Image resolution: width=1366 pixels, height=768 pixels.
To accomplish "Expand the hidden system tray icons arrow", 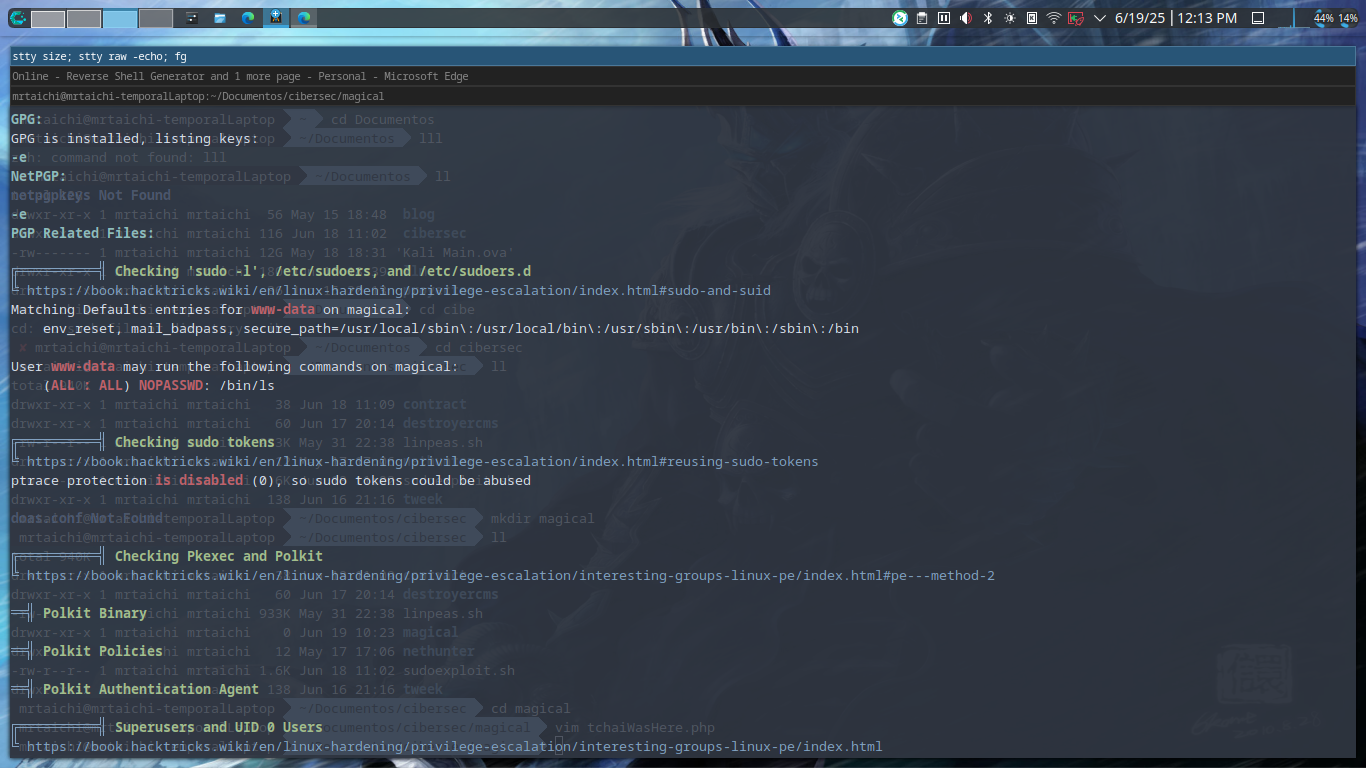I will [1100, 18].
